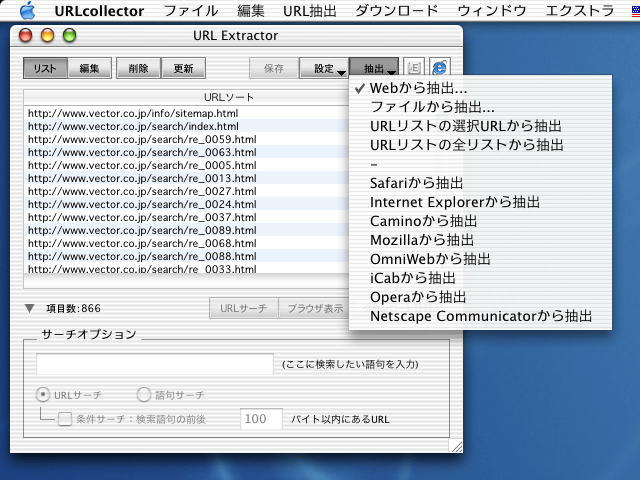This screenshot has width=640, height=480.
Task: Open the URL抽出 menu
Action: [310, 11]
